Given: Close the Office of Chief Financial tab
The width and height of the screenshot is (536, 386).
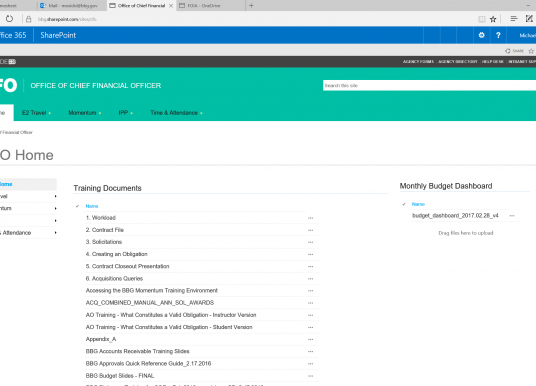Looking at the screenshot, I should 171,6.
